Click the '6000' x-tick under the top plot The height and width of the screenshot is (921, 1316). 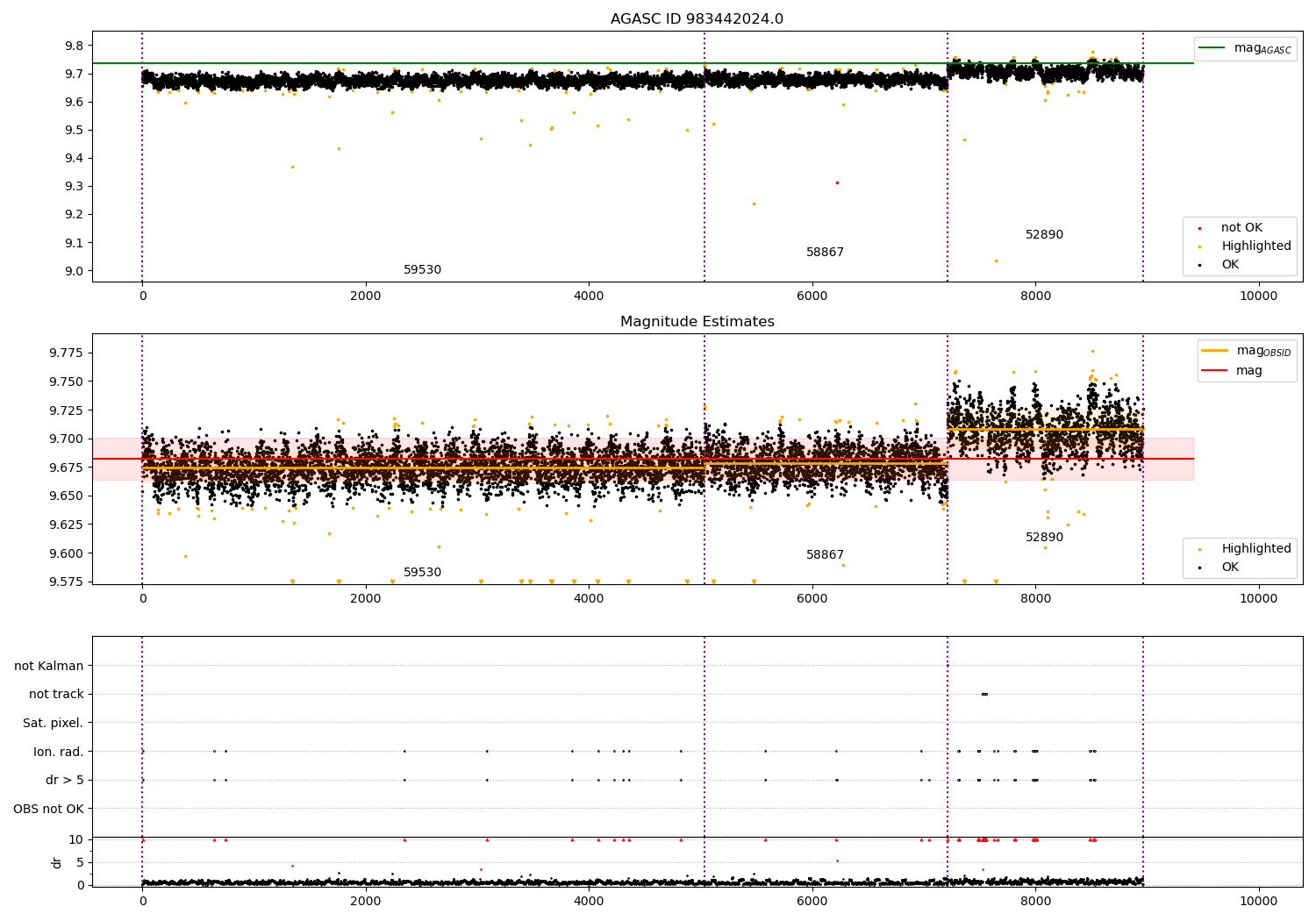[x=812, y=296]
